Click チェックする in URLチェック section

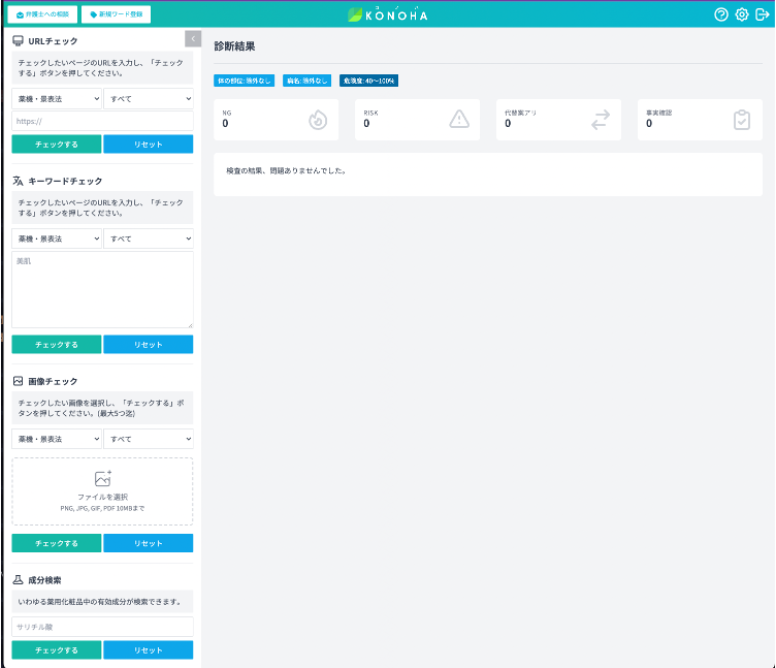tap(56, 144)
